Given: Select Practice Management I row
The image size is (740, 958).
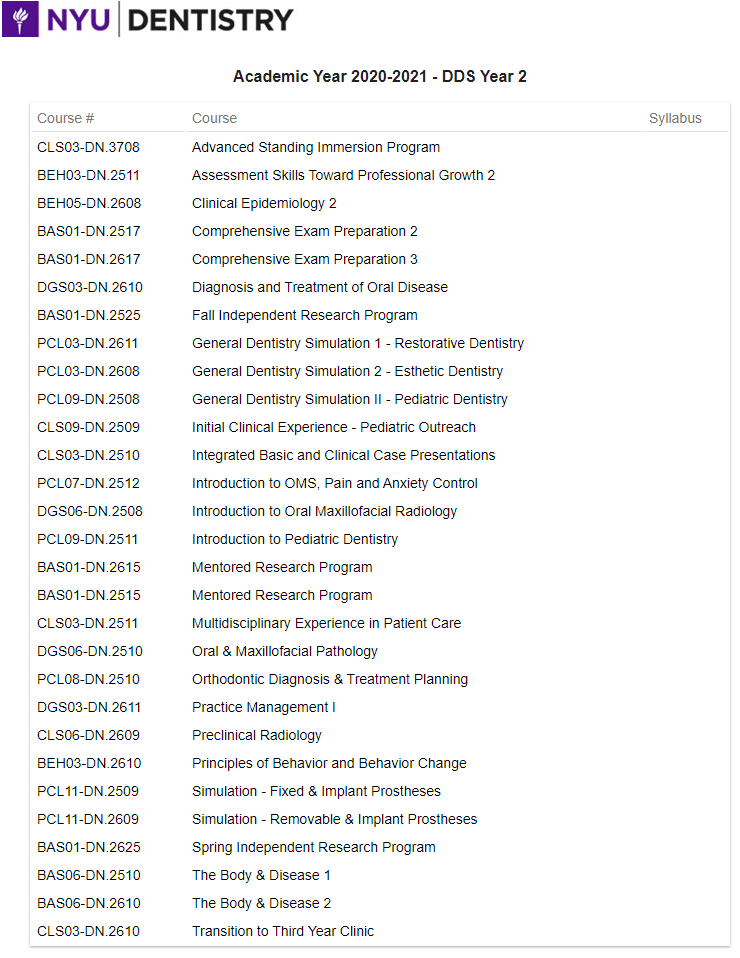Looking at the screenshot, I should (379, 708).
